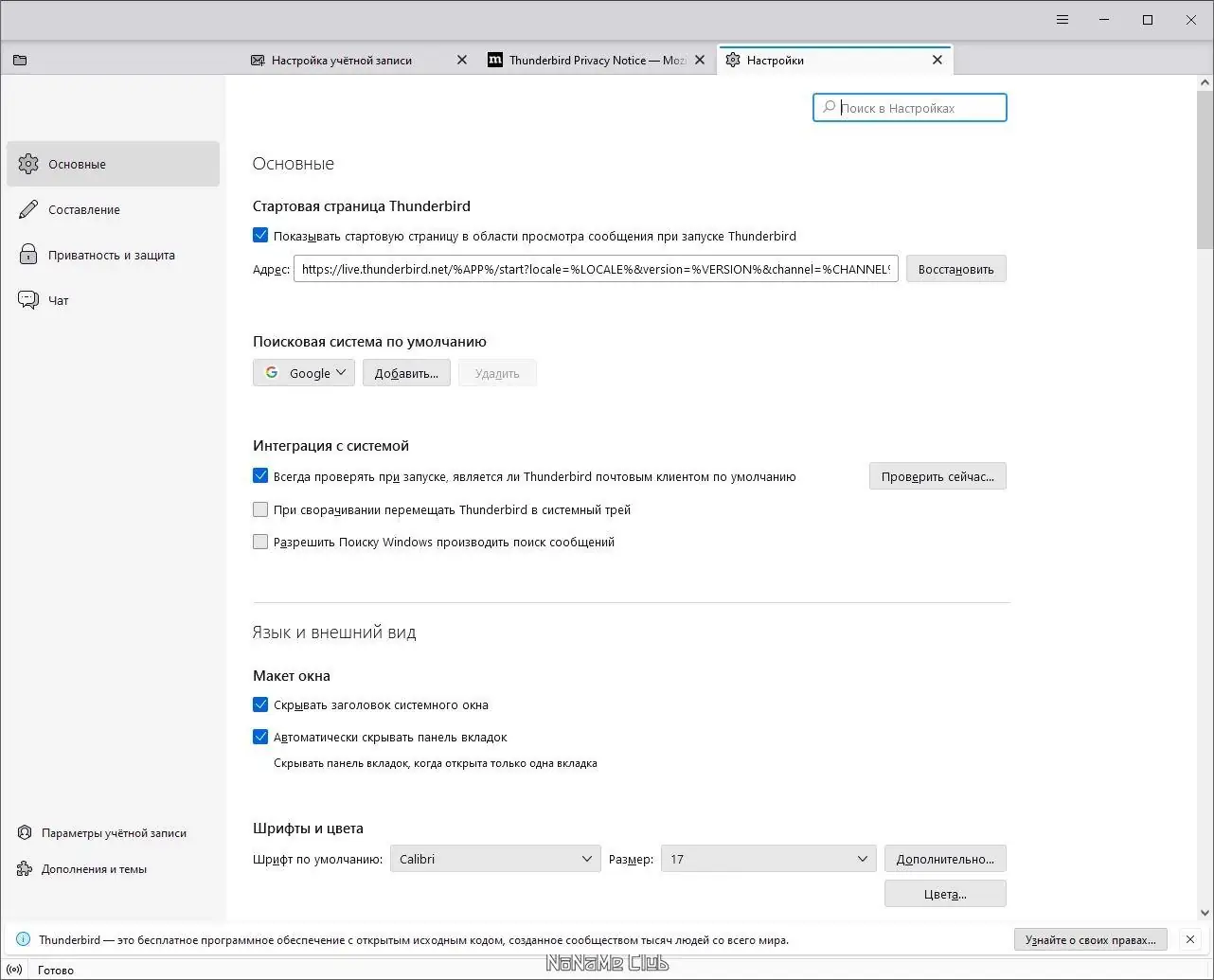Open Параметры учётной записи in the sidebar
Viewport: 1214px width, 980px height.
[102, 833]
